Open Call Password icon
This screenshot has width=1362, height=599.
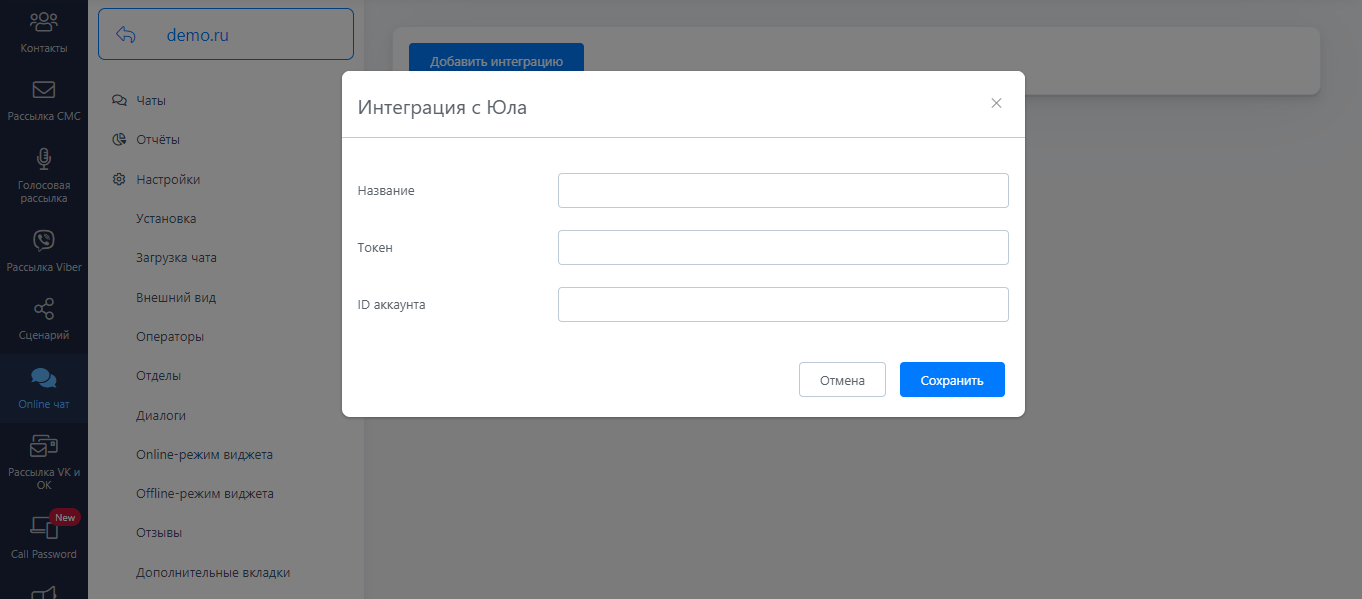43,526
